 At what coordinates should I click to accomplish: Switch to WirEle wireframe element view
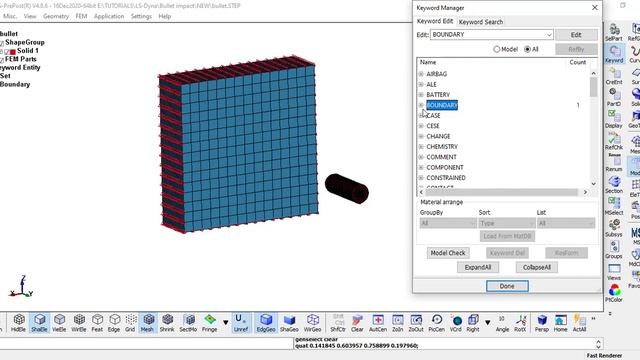pyautogui.click(x=79, y=322)
